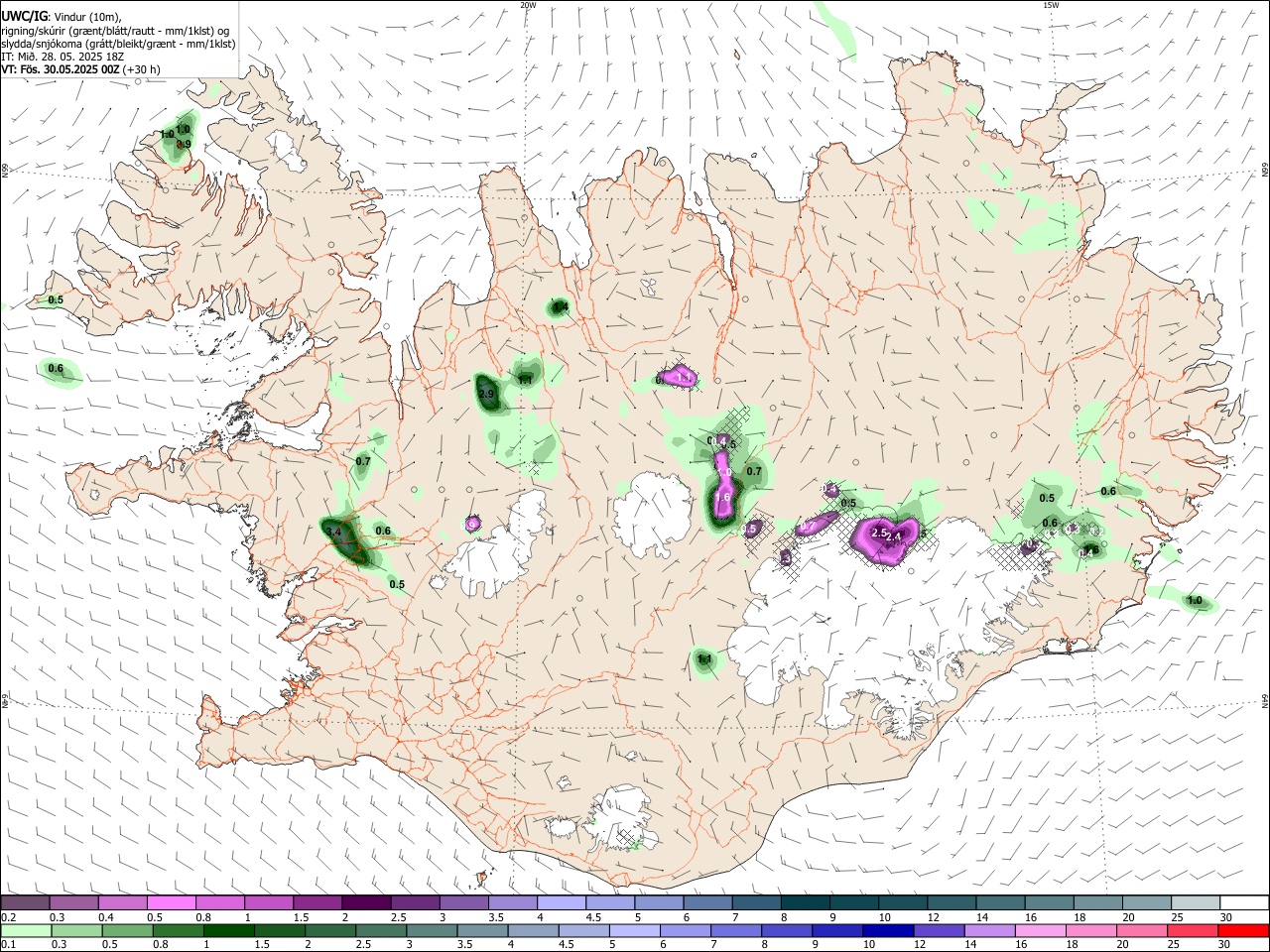Click the 2.4 snowfall value in the purple area

894,536
